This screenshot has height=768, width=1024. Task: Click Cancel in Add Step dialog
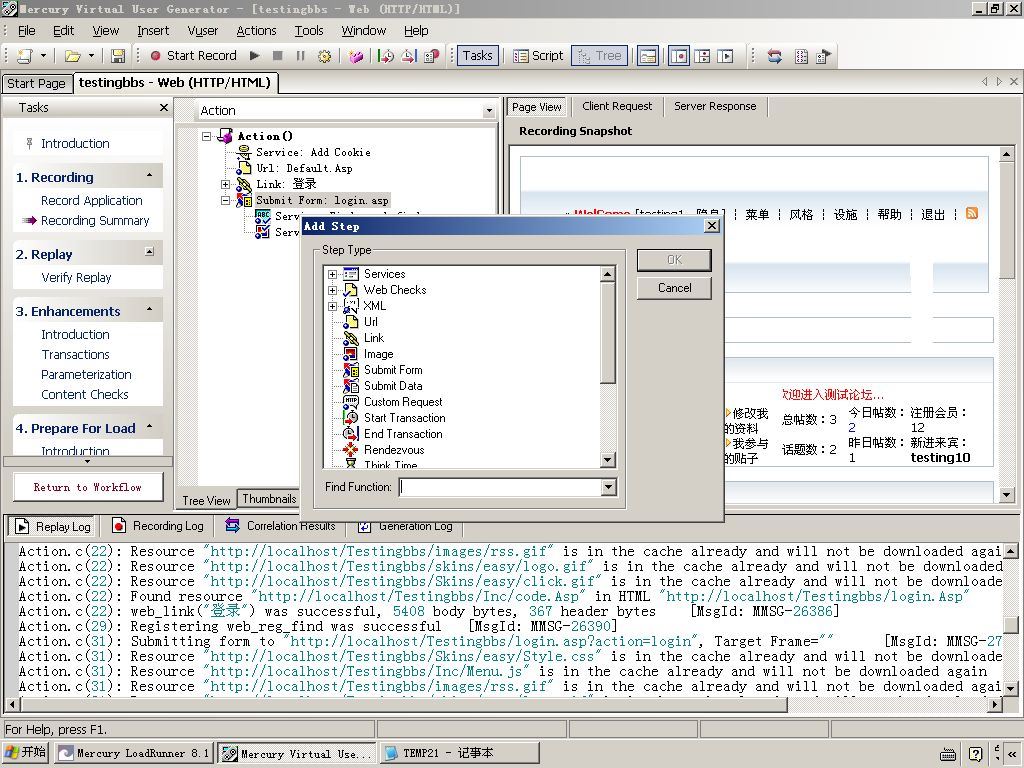point(674,288)
